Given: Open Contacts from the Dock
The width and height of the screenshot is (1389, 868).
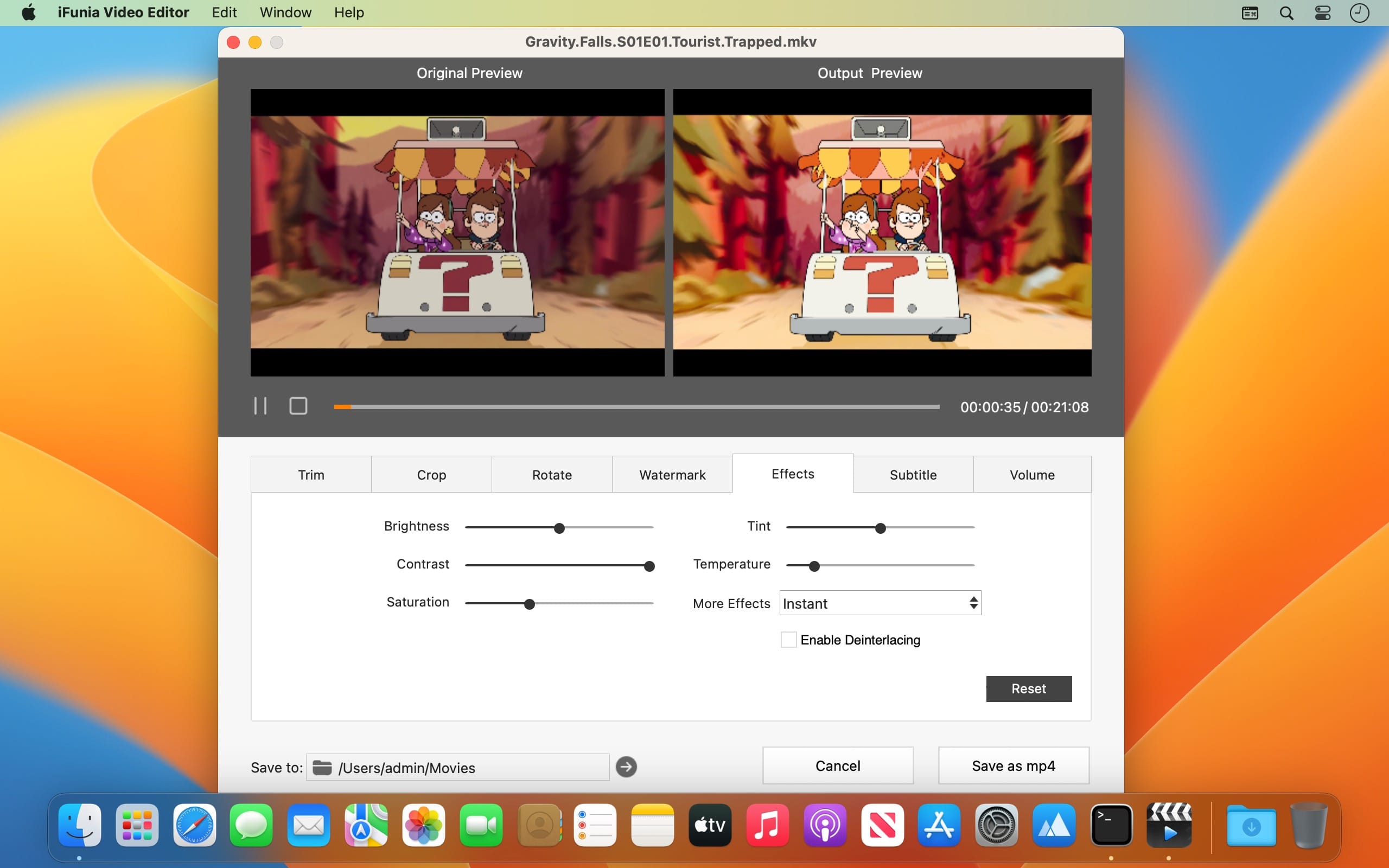Looking at the screenshot, I should (539, 825).
